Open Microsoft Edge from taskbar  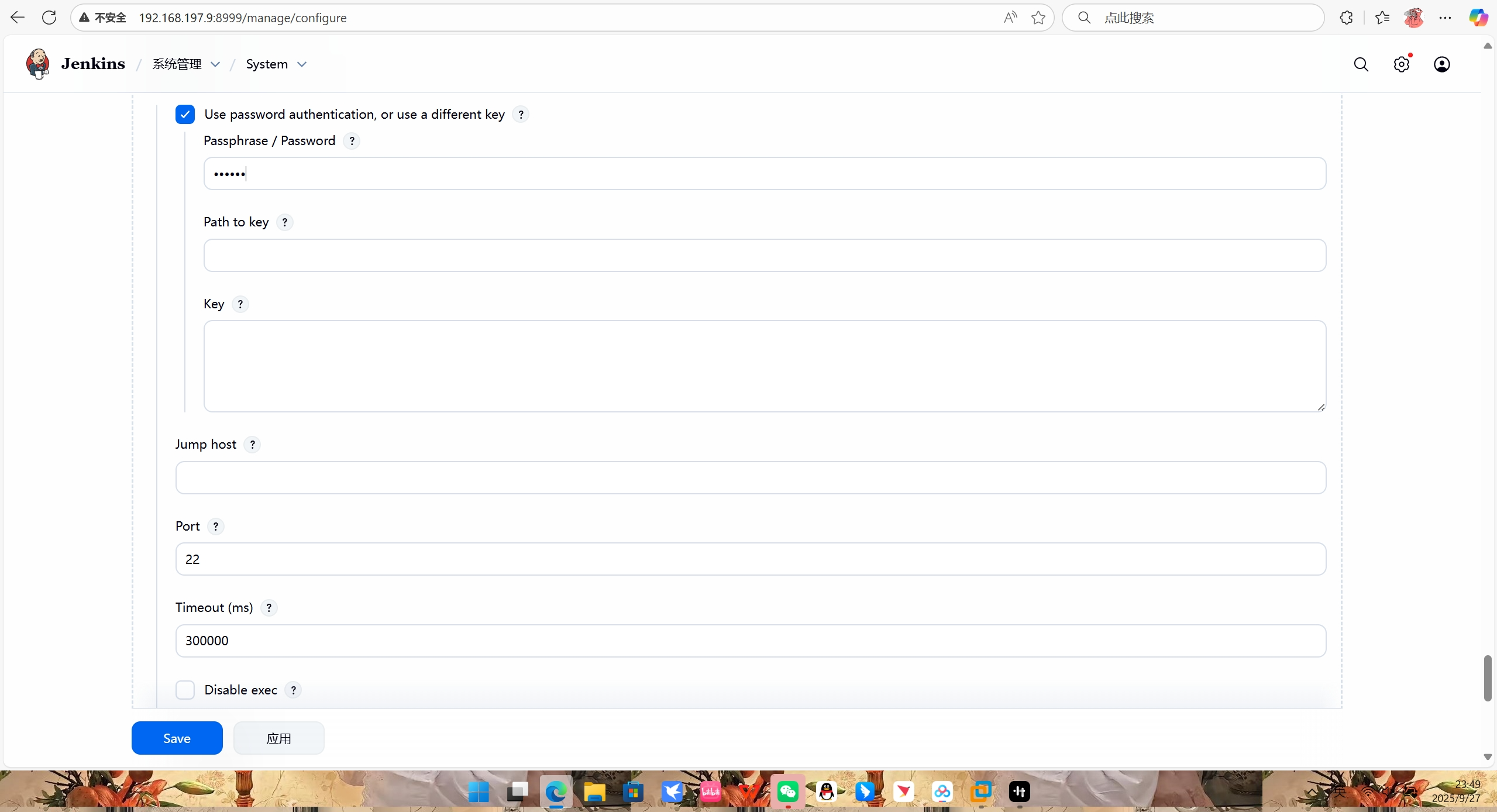click(556, 792)
